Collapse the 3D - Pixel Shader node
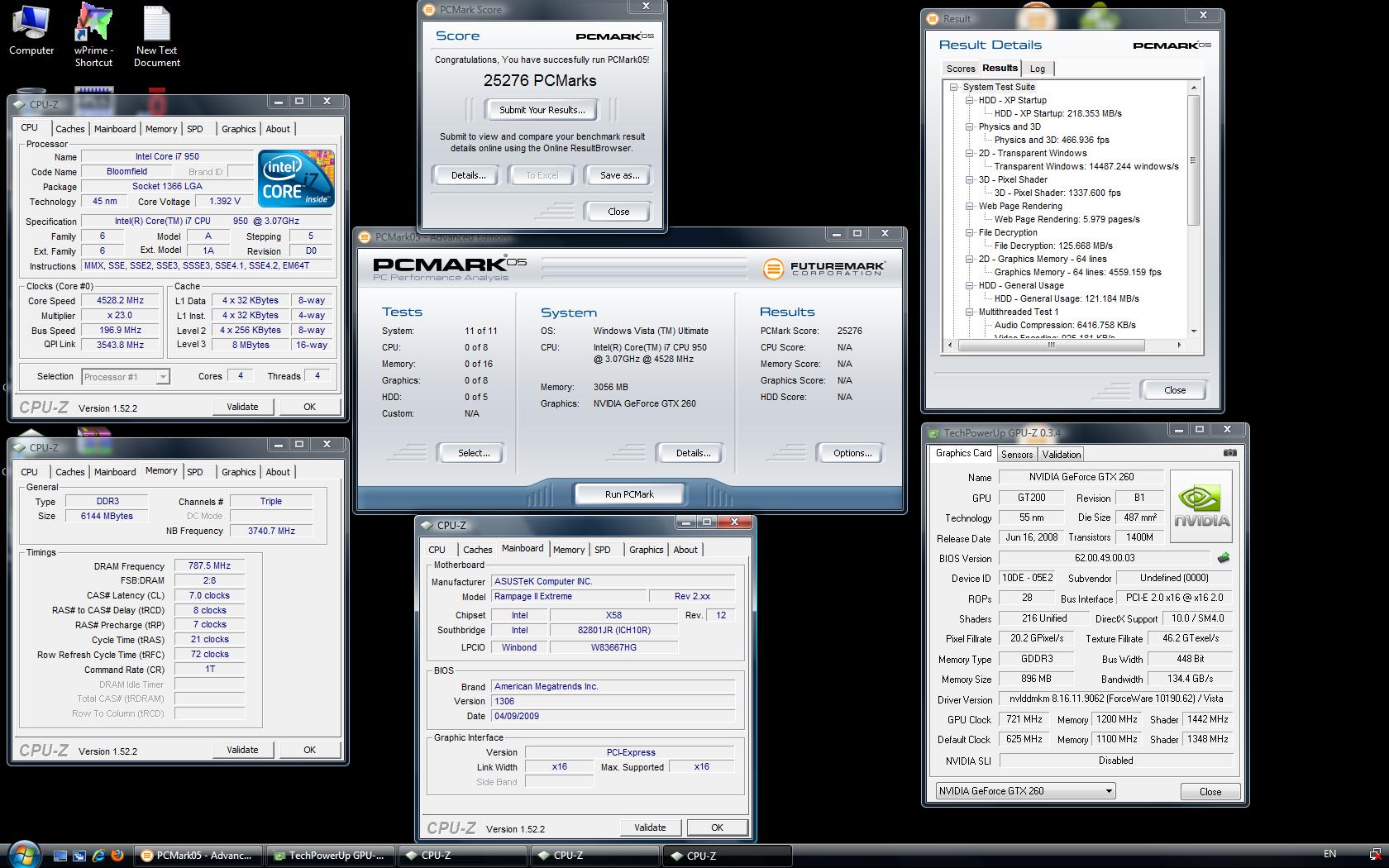The width and height of the screenshot is (1389, 868). pyautogui.click(x=970, y=179)
